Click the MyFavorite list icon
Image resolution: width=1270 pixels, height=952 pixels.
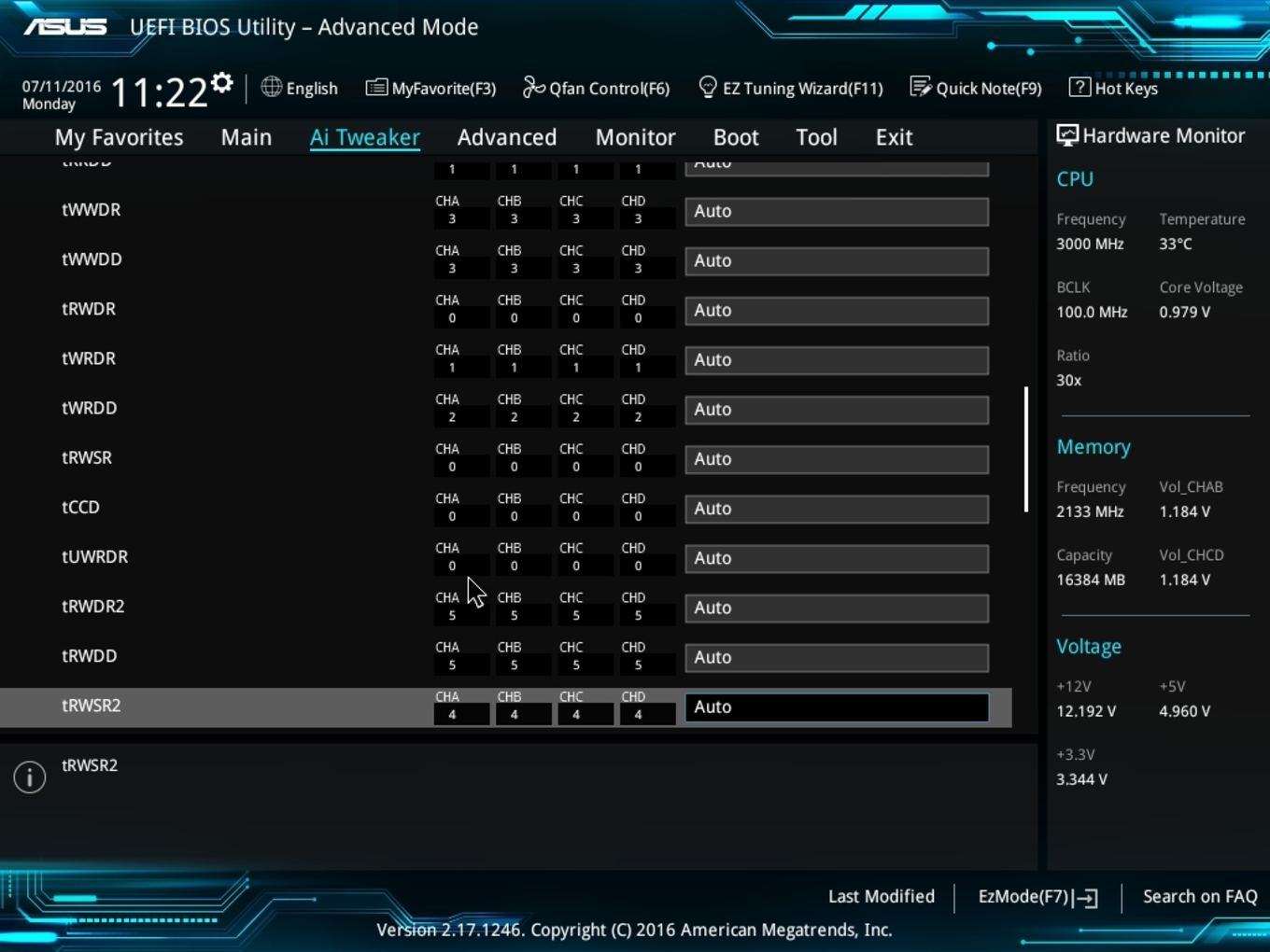tap(376, 88)
